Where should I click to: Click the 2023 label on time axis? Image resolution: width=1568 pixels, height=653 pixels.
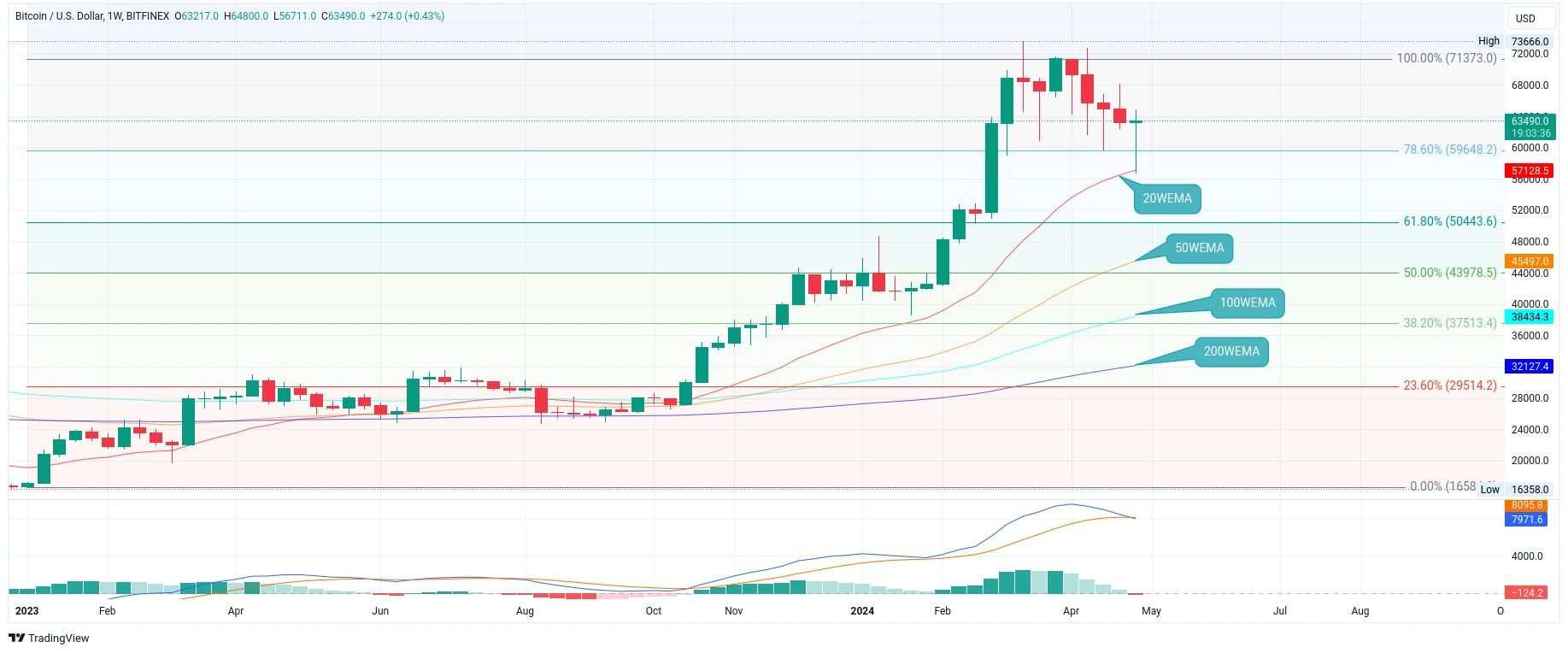tap(27, 611)
